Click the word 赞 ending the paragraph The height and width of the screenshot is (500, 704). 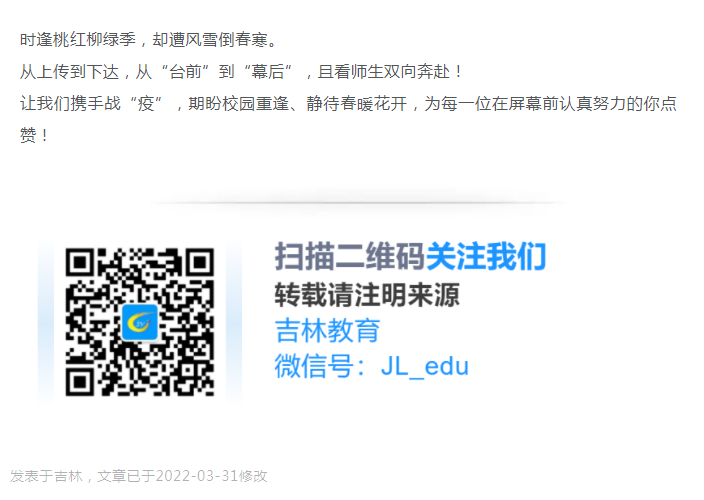click(28, 135)
